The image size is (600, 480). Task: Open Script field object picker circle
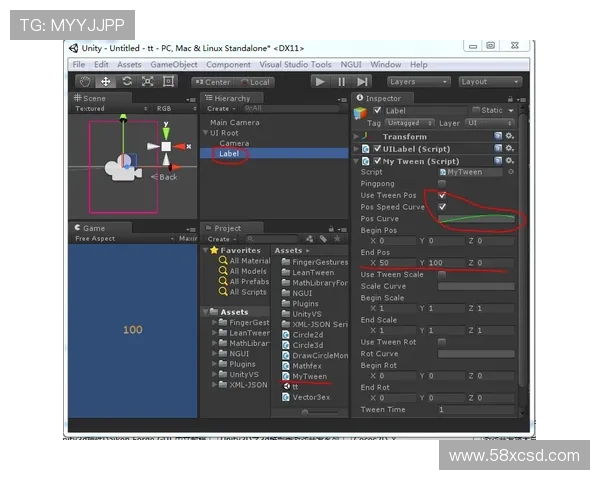pyautogui.click(x=511, y=172)
